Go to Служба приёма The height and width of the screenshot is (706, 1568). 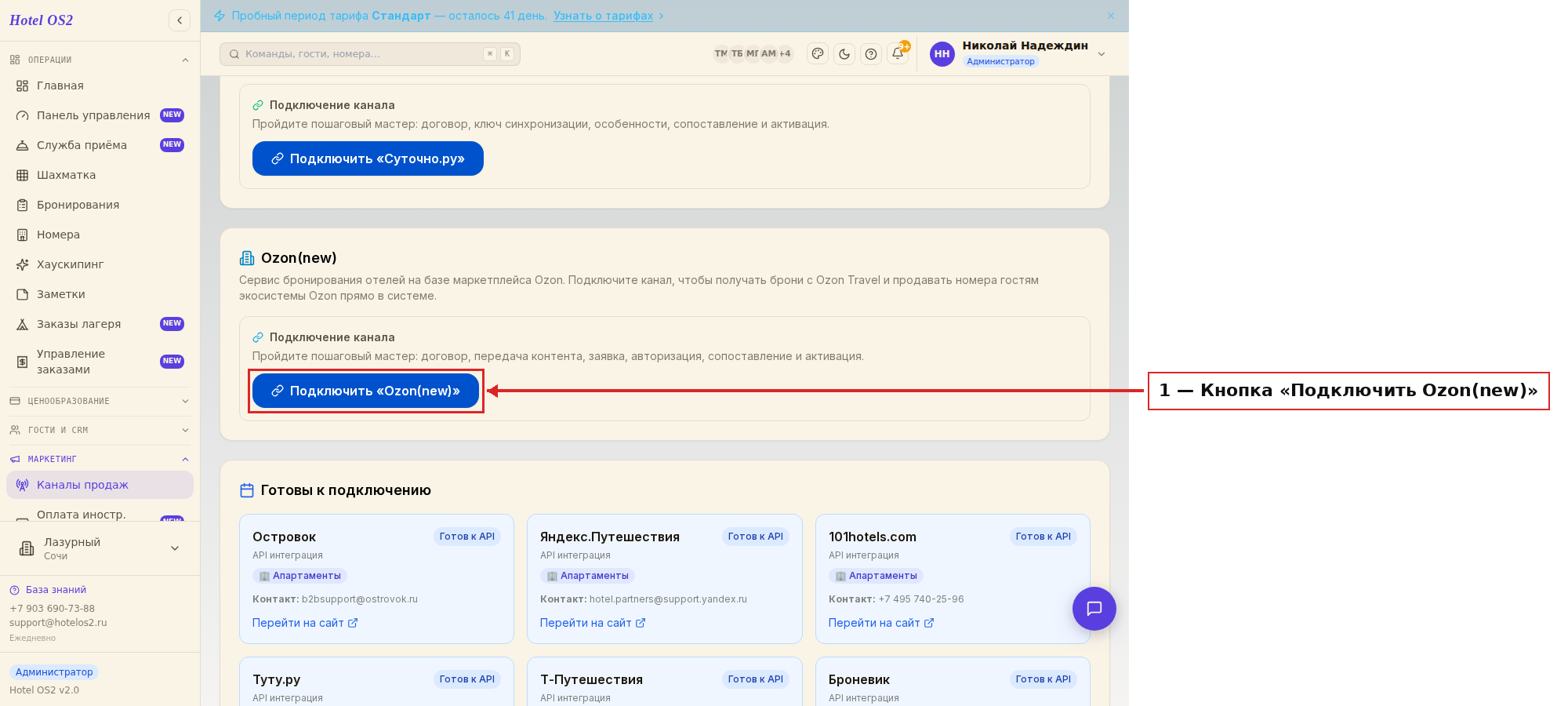coord(100,145)
